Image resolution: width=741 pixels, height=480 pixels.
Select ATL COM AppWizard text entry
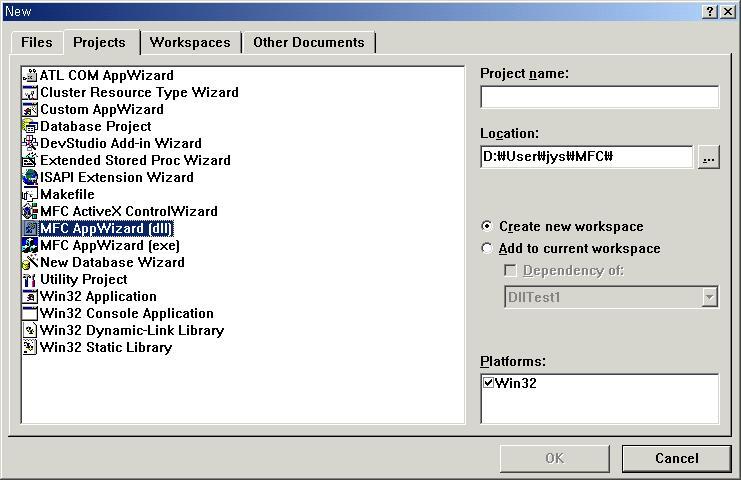pos(107,75)
